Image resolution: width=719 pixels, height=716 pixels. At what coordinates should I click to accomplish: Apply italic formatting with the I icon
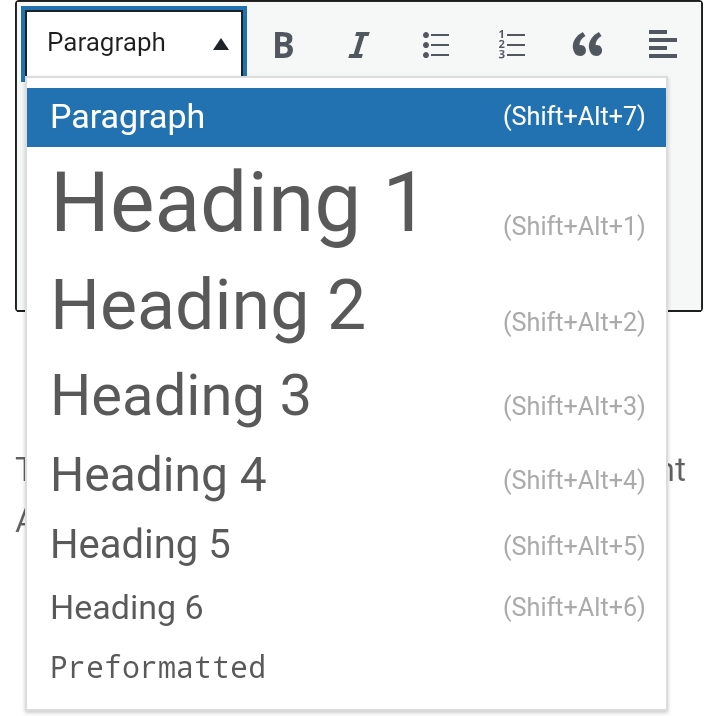(x=358, y=45)
